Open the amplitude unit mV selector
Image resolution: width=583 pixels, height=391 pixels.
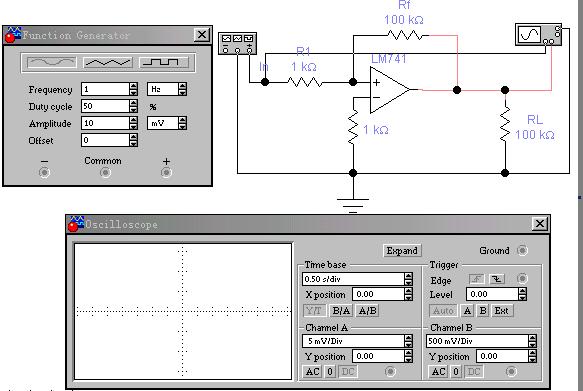click(167, 123)
